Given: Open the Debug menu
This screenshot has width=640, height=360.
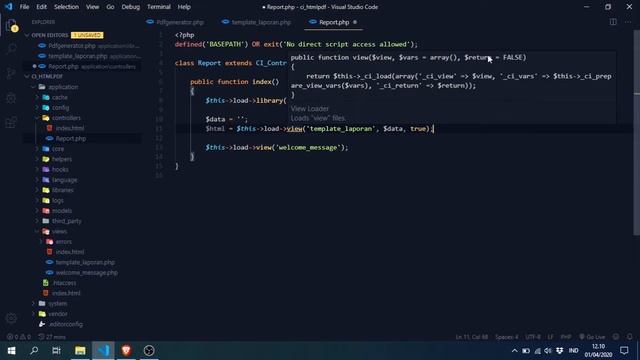Looking at the screenshot, I should (x=131, y=7).
